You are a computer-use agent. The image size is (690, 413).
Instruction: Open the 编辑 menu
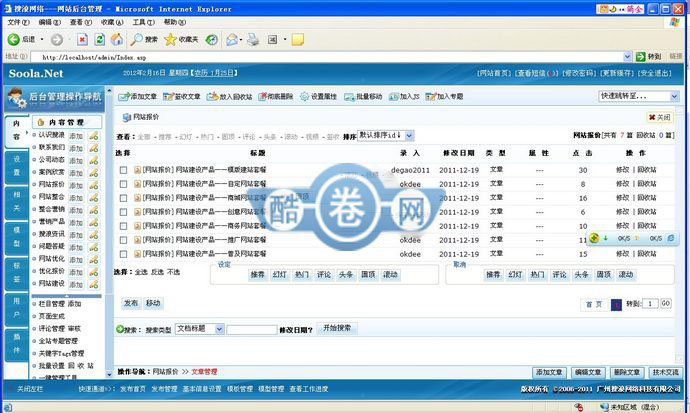[x=49, y=22]
